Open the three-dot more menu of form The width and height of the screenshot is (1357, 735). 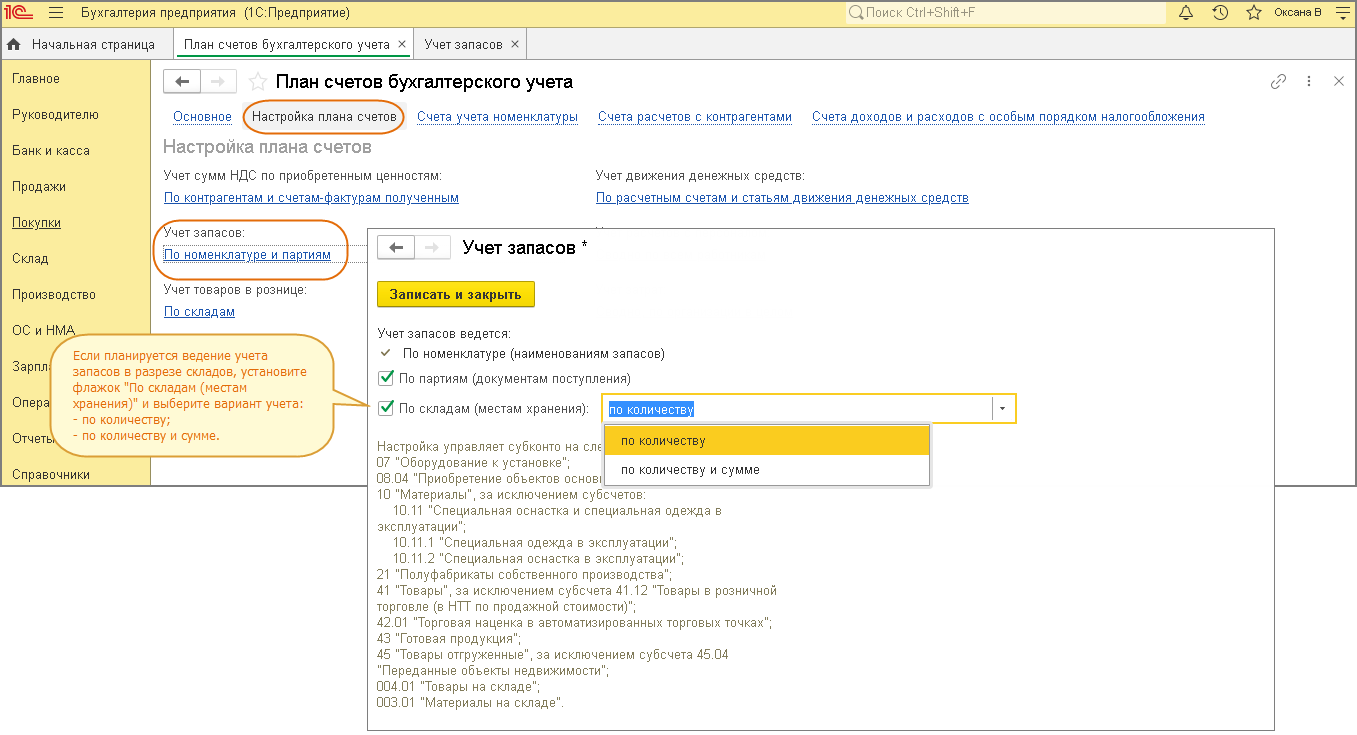tap(1309, 82)
